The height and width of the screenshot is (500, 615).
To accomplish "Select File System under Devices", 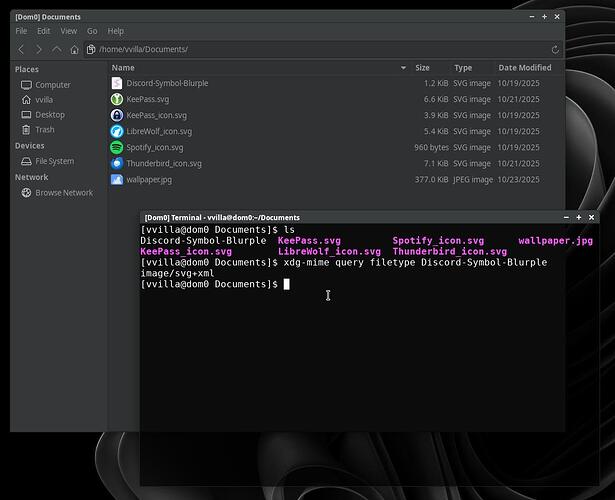I will click(55, 161).
